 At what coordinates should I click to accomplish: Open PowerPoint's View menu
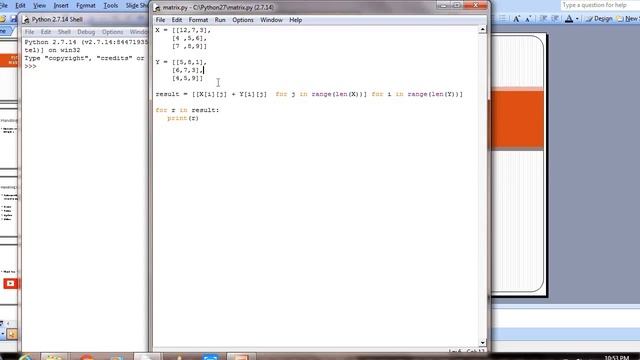point(40,6)
